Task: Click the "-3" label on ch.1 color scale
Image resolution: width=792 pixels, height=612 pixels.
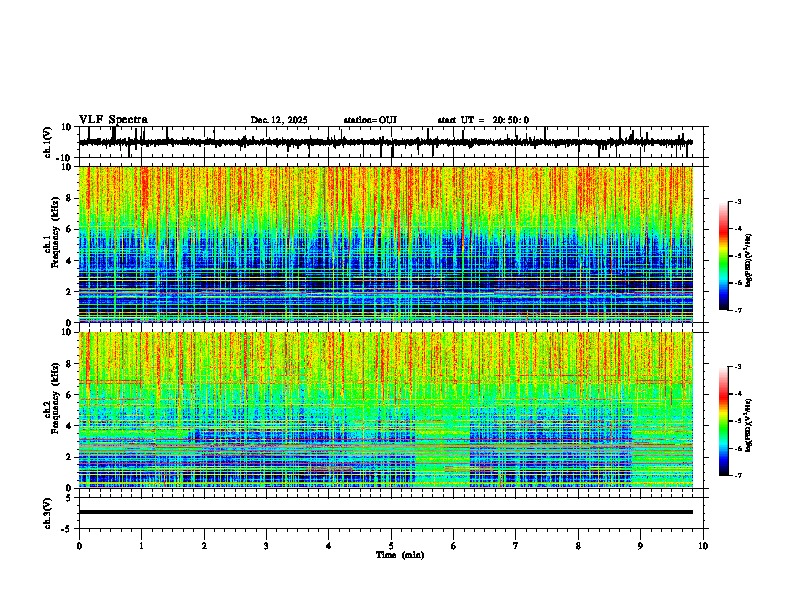Action: coord(738,201)
